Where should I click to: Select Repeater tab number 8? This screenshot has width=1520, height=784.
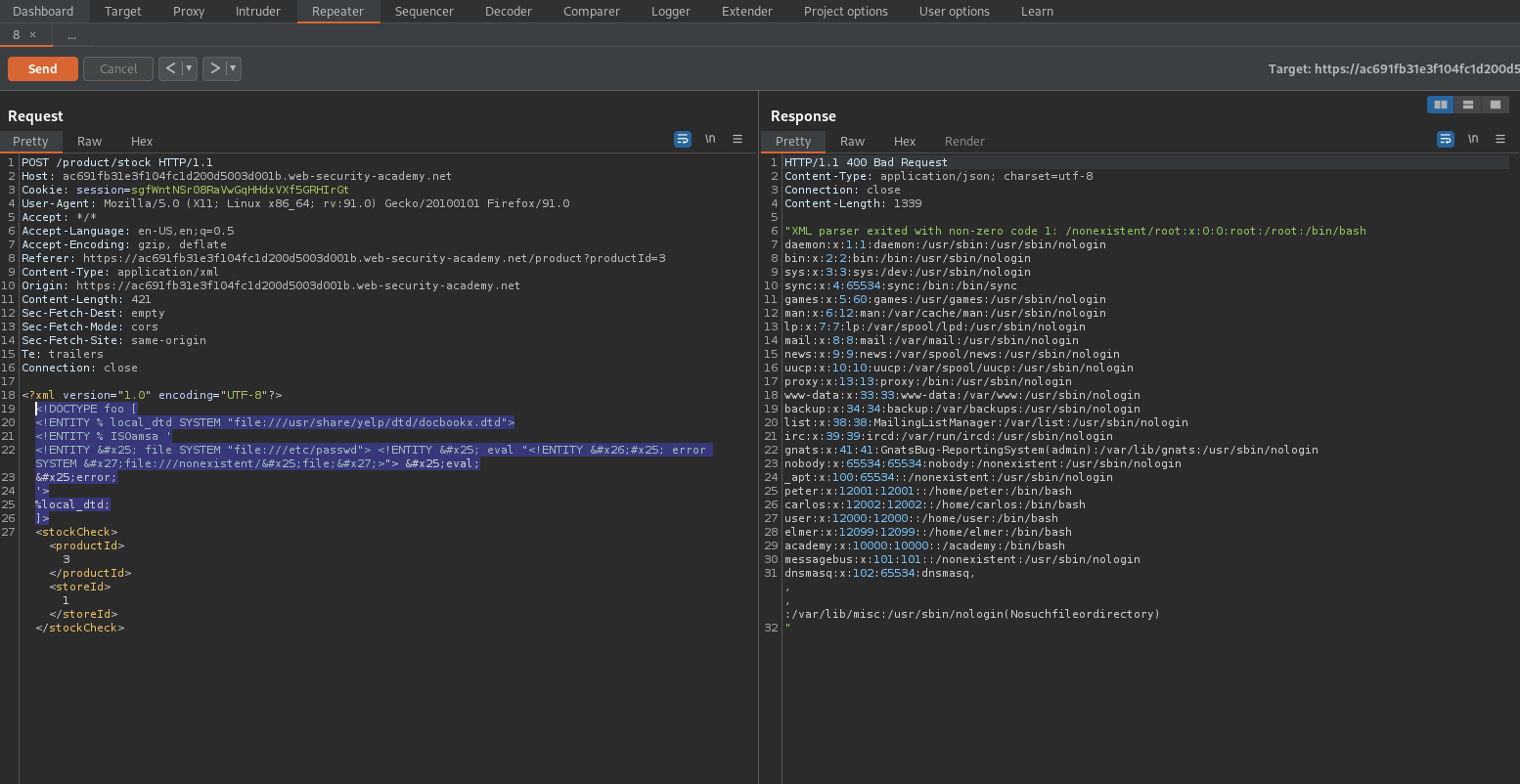click(x=17, y=34)
